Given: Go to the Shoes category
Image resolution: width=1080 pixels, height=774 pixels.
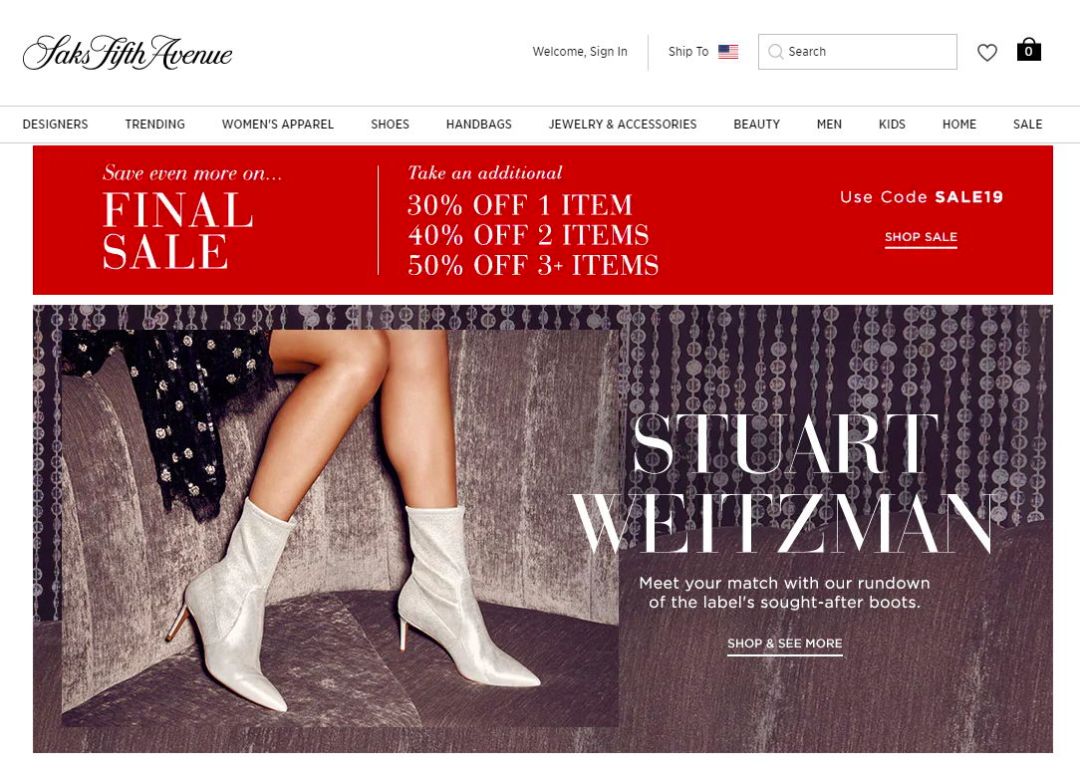Looking at the screenshot, I should click(x=390, y=124).
